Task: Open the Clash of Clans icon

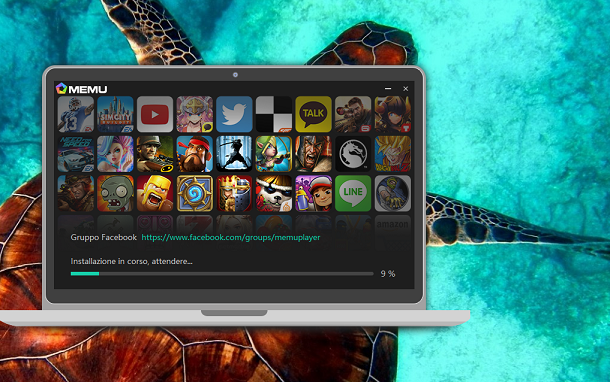Action: (155, 193)
